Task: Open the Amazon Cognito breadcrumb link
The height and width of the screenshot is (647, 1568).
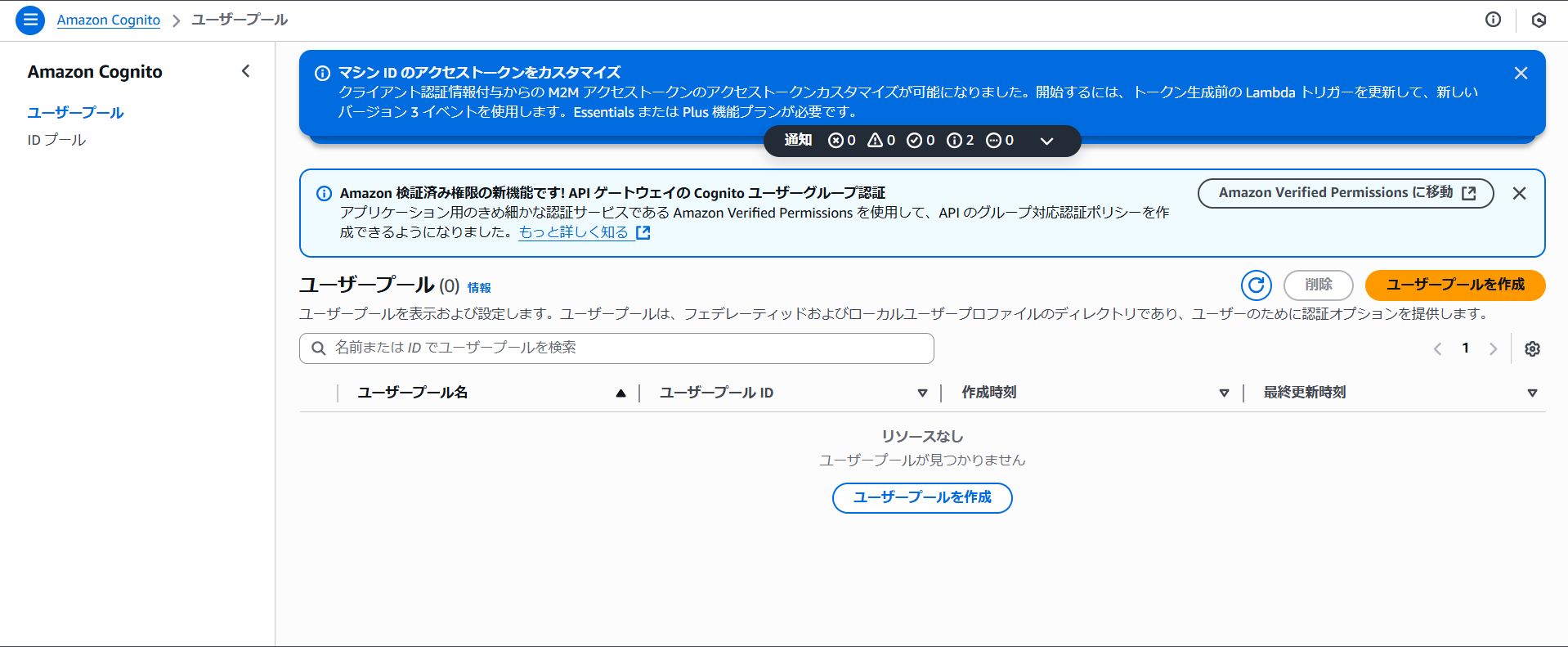Action: click(108, 20)
